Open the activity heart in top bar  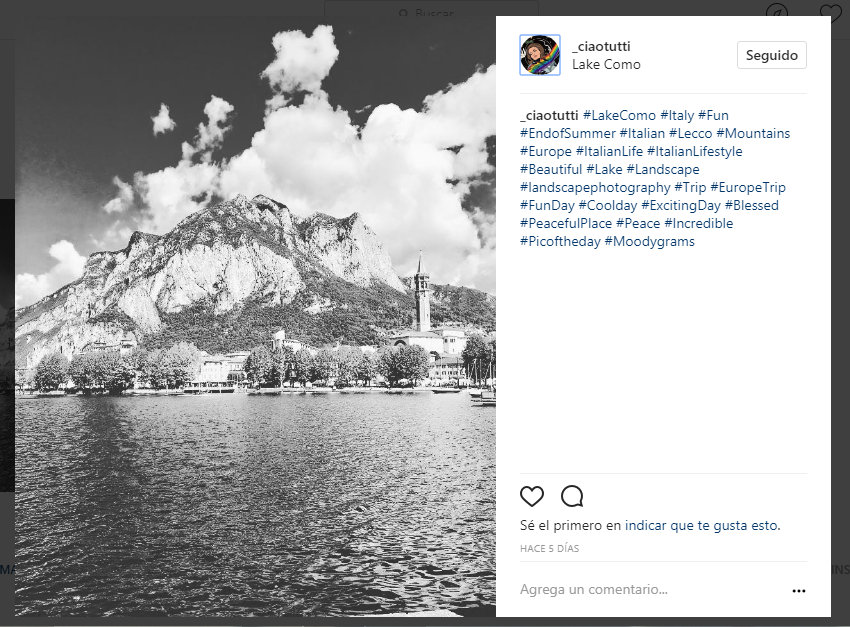tap(830, 12)
